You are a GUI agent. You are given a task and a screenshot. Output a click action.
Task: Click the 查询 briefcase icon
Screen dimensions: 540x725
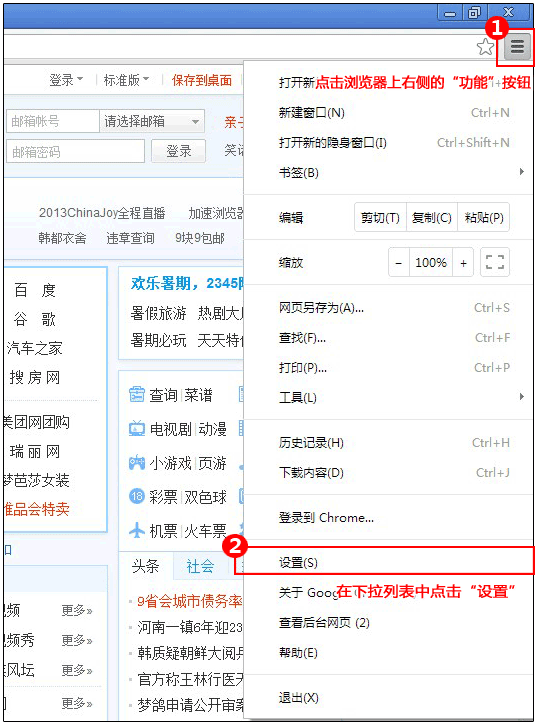[137, 394]
